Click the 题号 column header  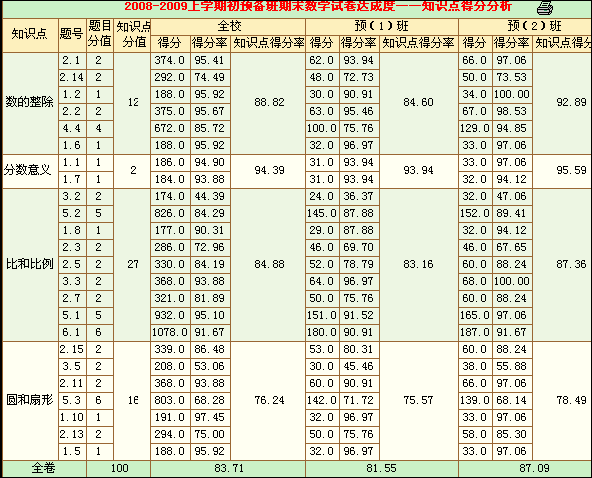72,35
